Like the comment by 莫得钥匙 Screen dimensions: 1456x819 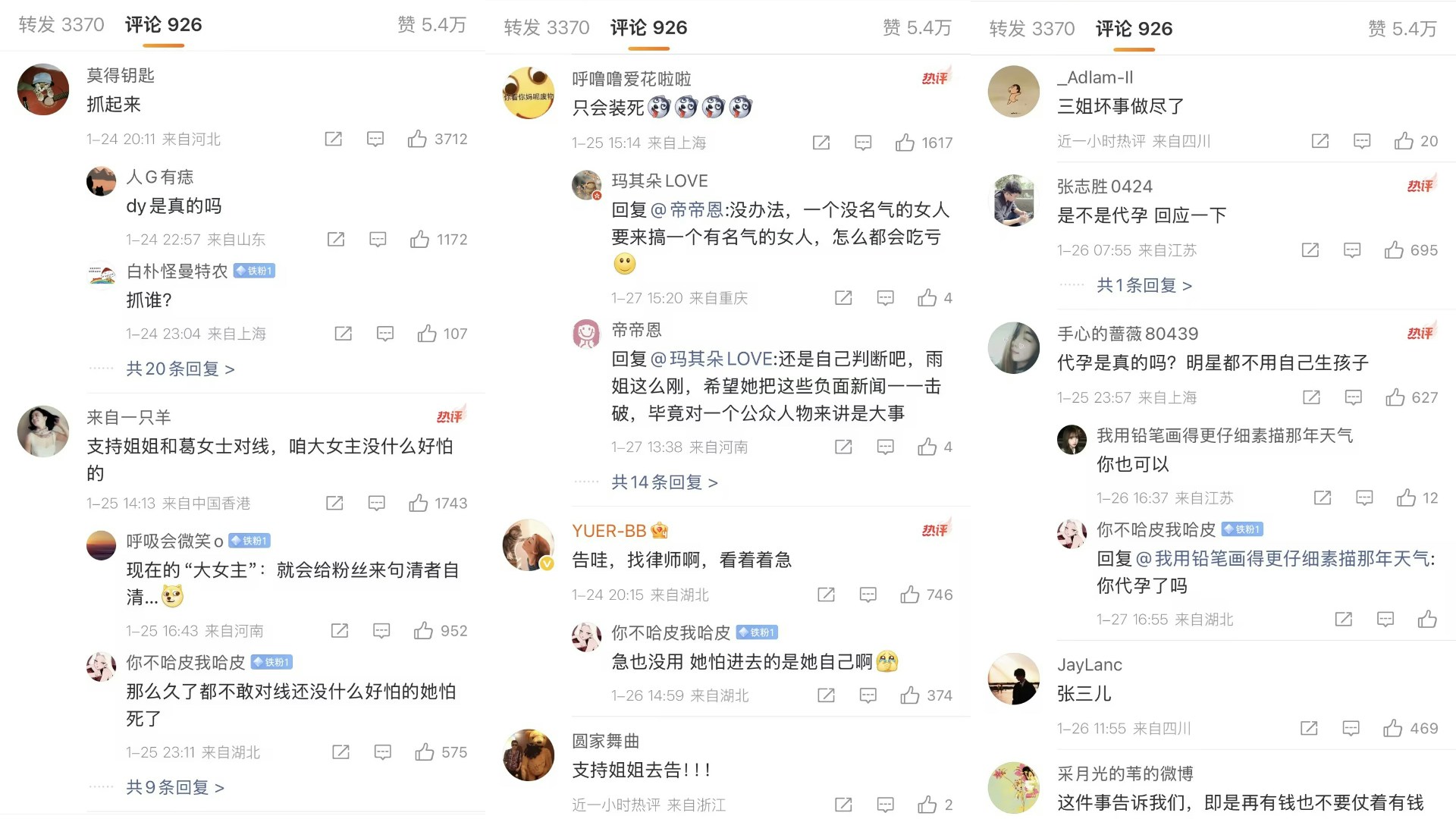[417, 139]
